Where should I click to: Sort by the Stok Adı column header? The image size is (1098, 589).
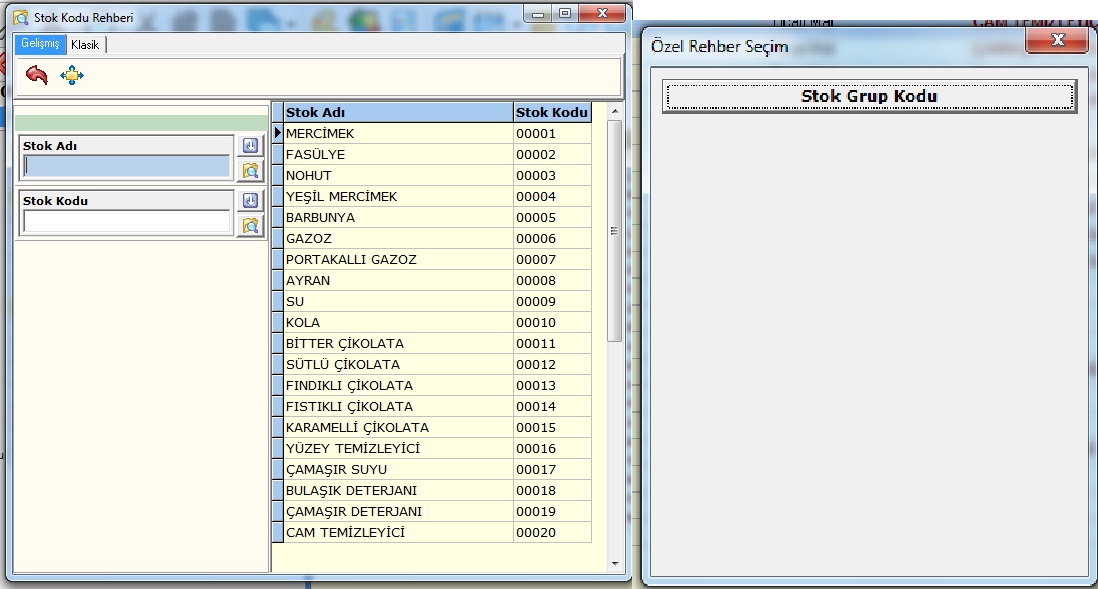(398, 112)
